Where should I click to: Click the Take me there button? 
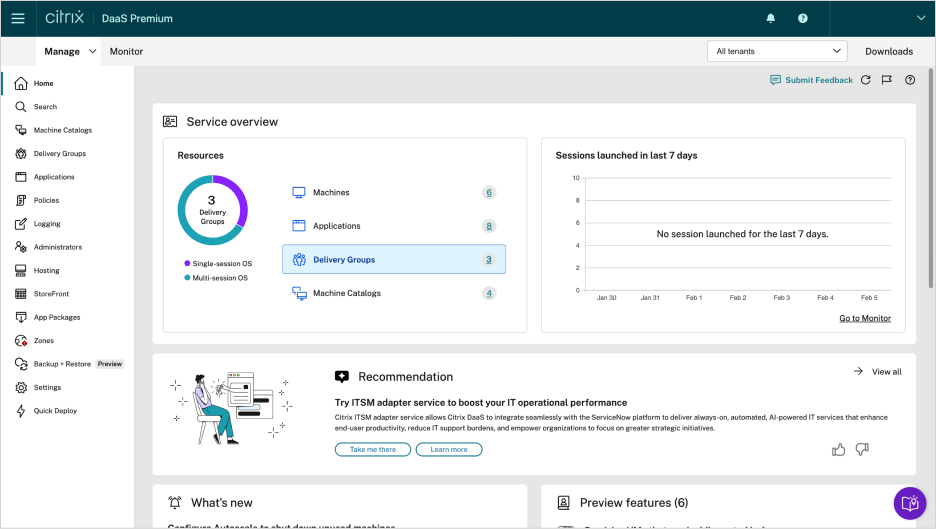tap(372, 450)
